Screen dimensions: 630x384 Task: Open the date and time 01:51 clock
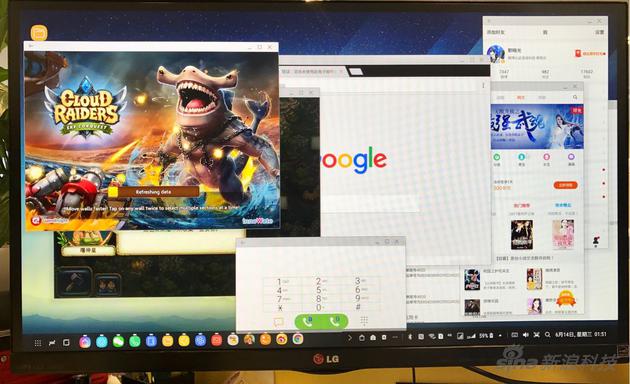coord(581,334)
